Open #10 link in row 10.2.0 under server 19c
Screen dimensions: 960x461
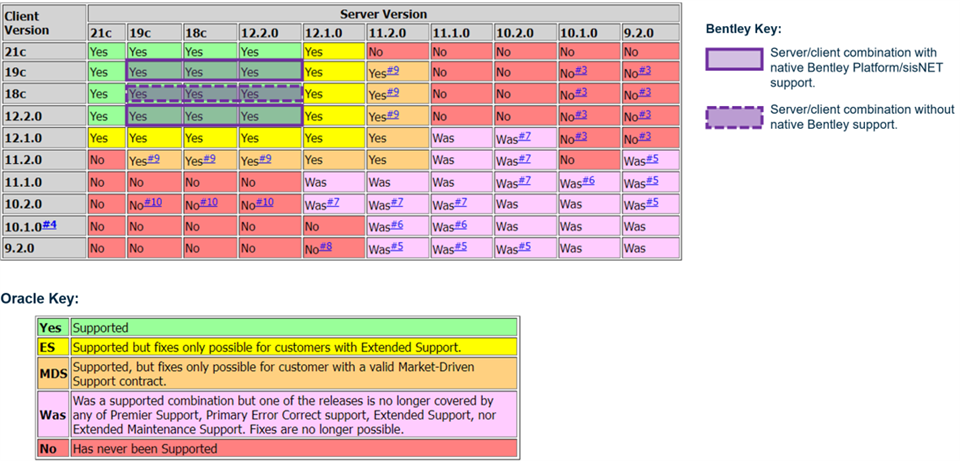pos(152,202)
